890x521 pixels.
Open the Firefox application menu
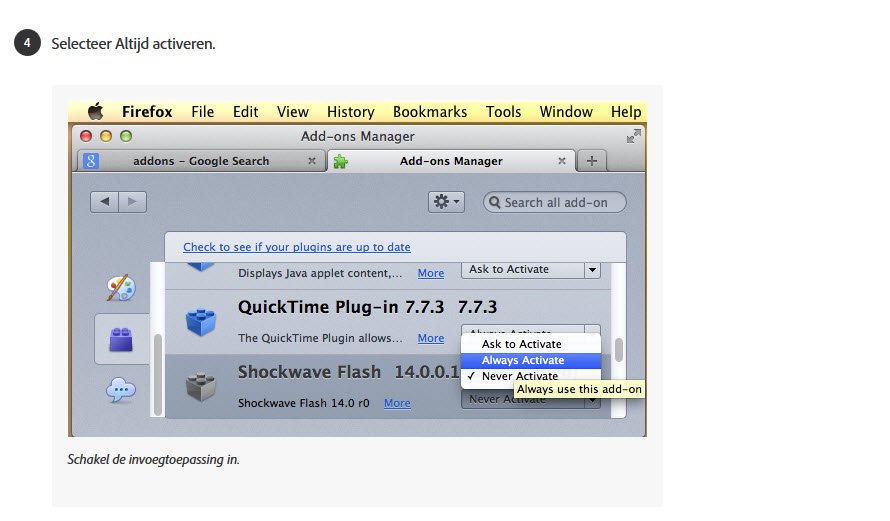(147, 112)
